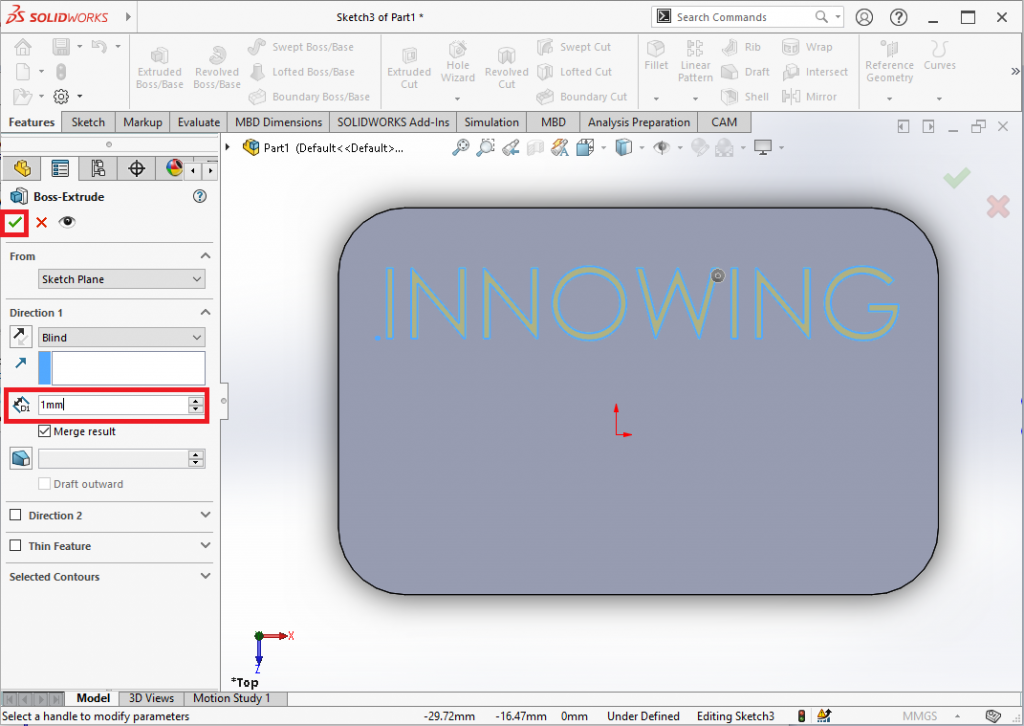Viewport: 1024px width, 726px height.
Task: Open the ConfigurationManager tab icon
Action: coord(99,168)
